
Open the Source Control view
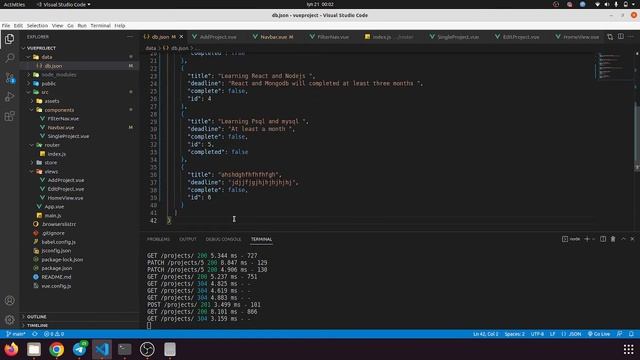click(x=9, y=78)
